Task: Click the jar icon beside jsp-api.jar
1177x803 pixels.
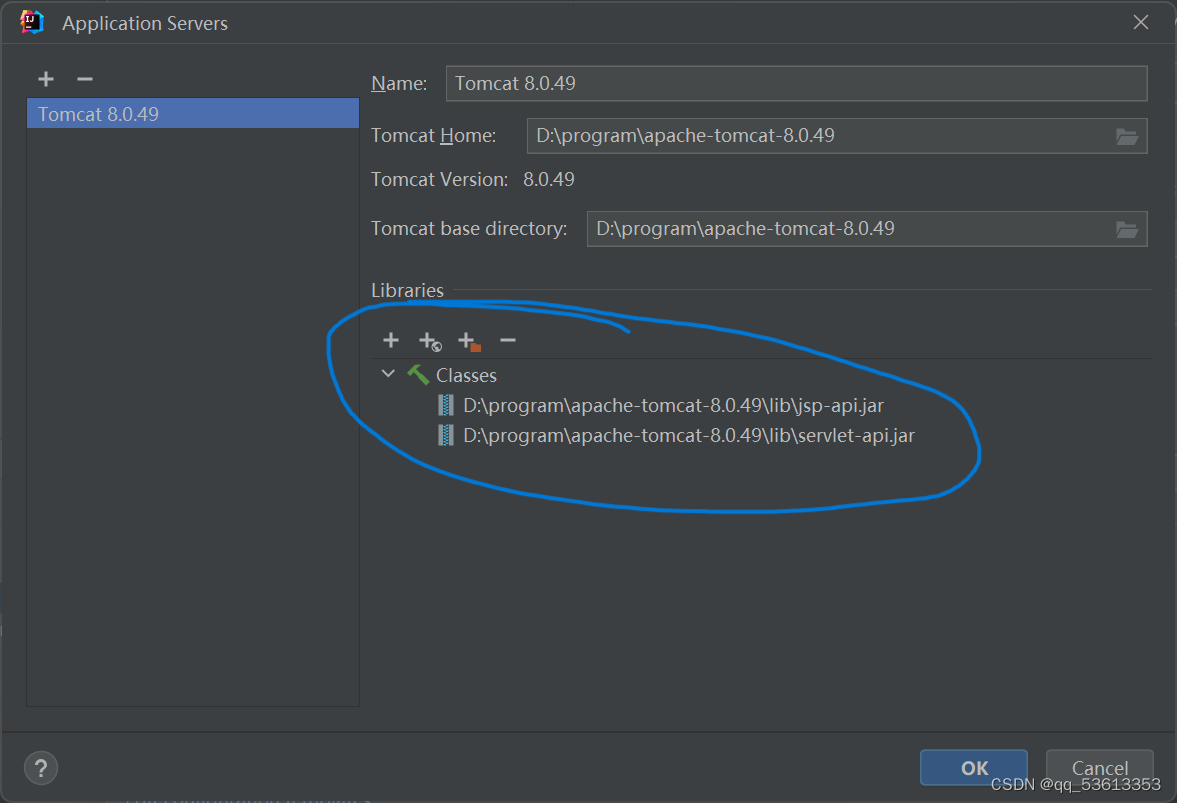Action: tap(446, 405)
